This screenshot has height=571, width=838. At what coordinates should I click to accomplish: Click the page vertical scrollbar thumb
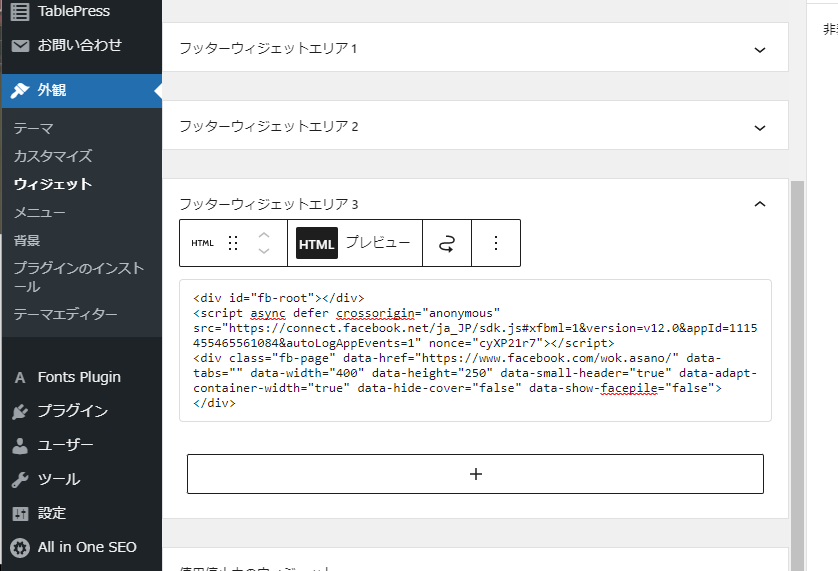coord(797,375)
